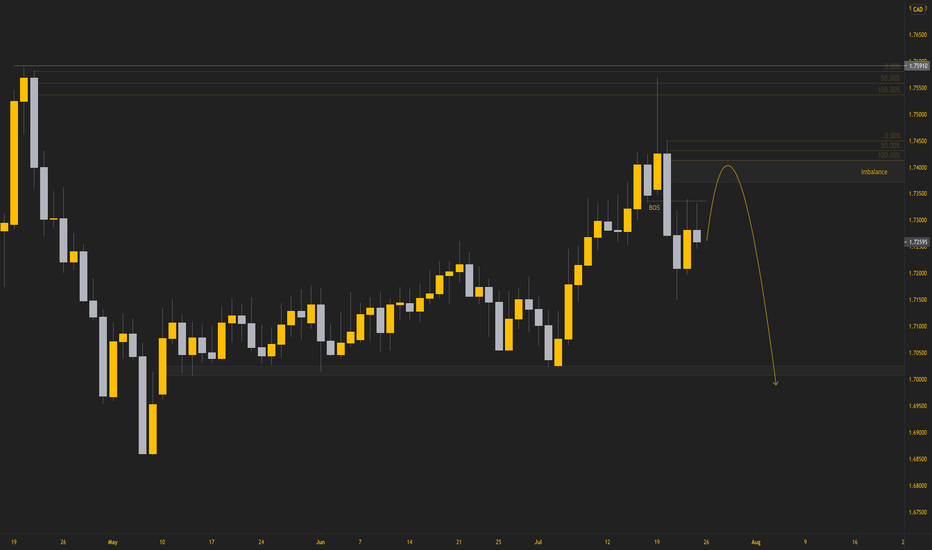Viewport: 932px width, 550px height.
Task: Select the Imbalance text annotation
Action: pos(874,172)
